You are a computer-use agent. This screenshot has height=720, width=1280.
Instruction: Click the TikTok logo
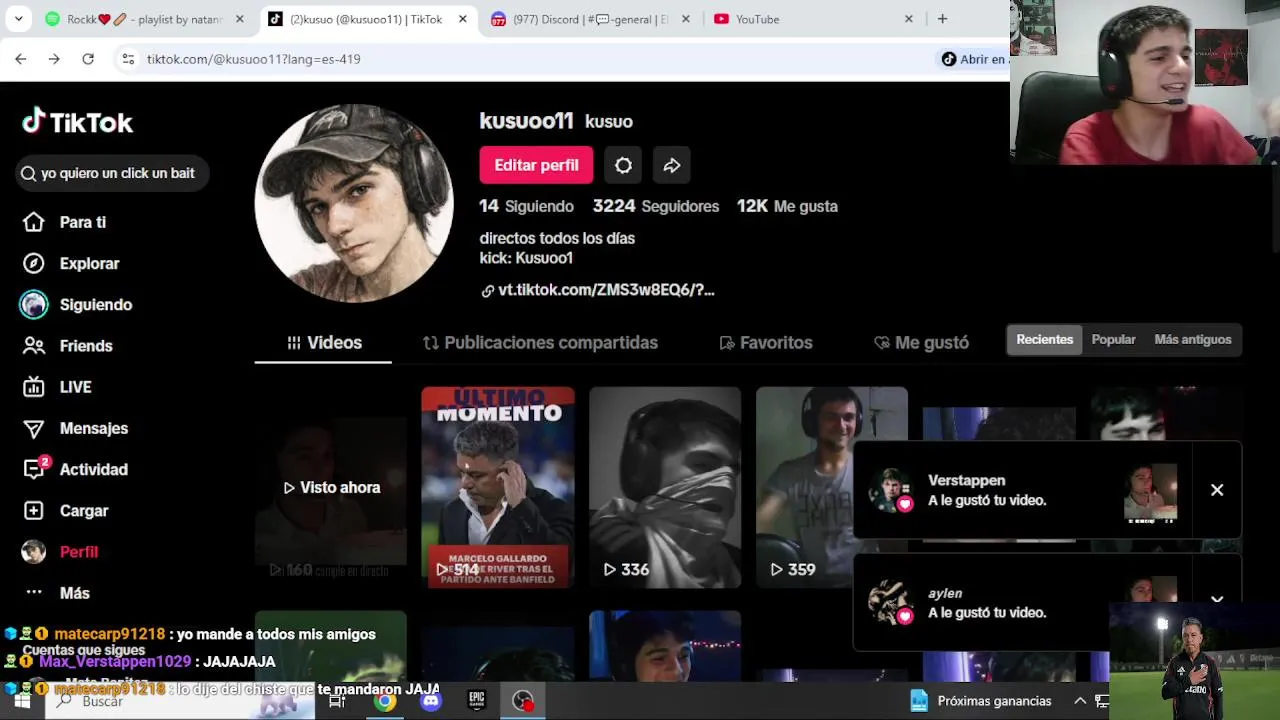[x=78, y=121]
